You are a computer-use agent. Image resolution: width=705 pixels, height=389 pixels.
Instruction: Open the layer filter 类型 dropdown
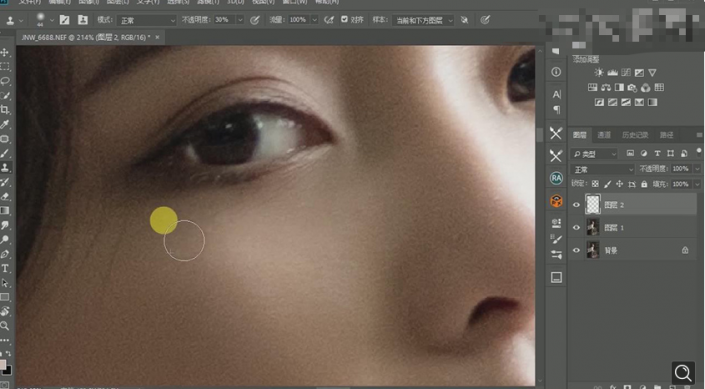coord(594,154)
